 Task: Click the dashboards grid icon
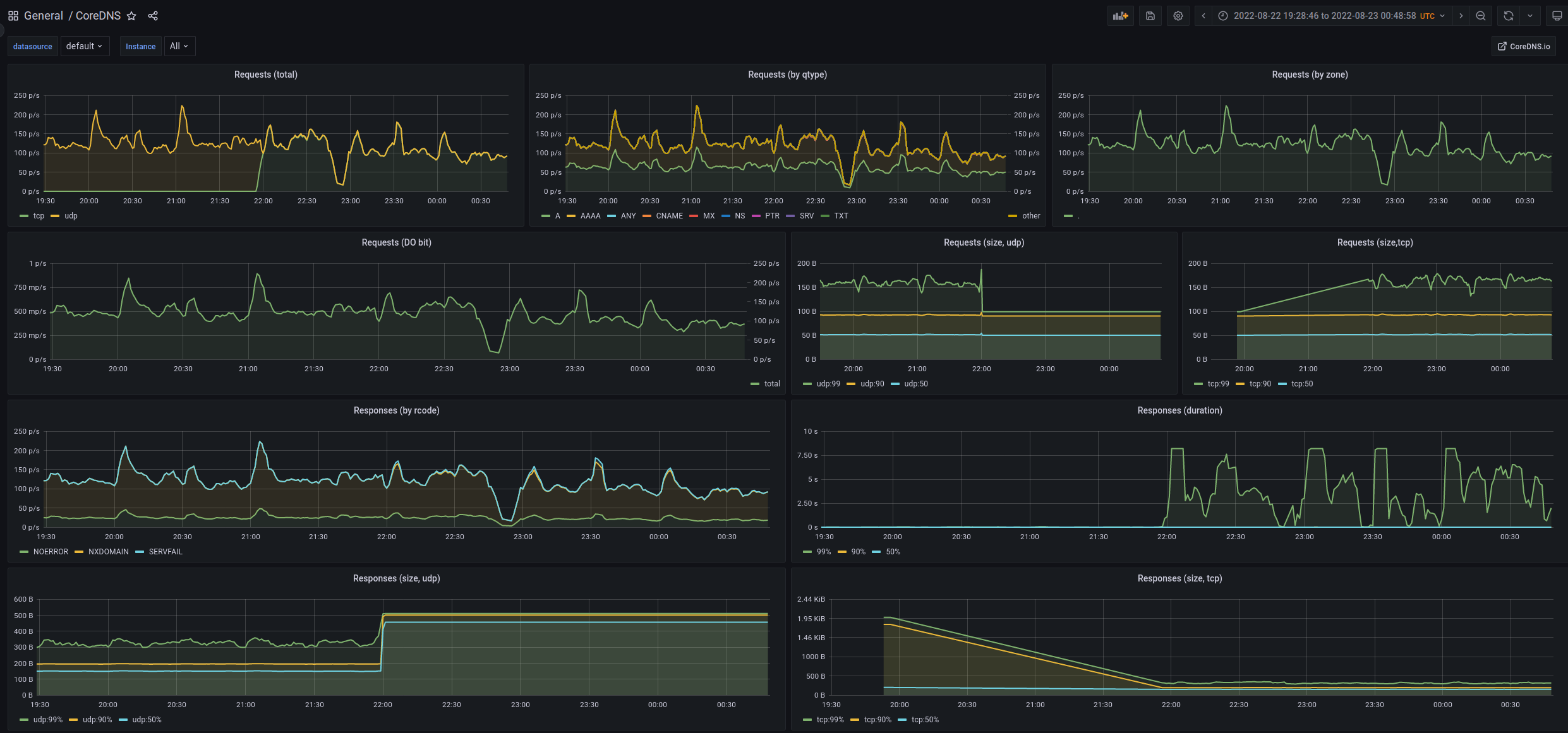point(13,16)
